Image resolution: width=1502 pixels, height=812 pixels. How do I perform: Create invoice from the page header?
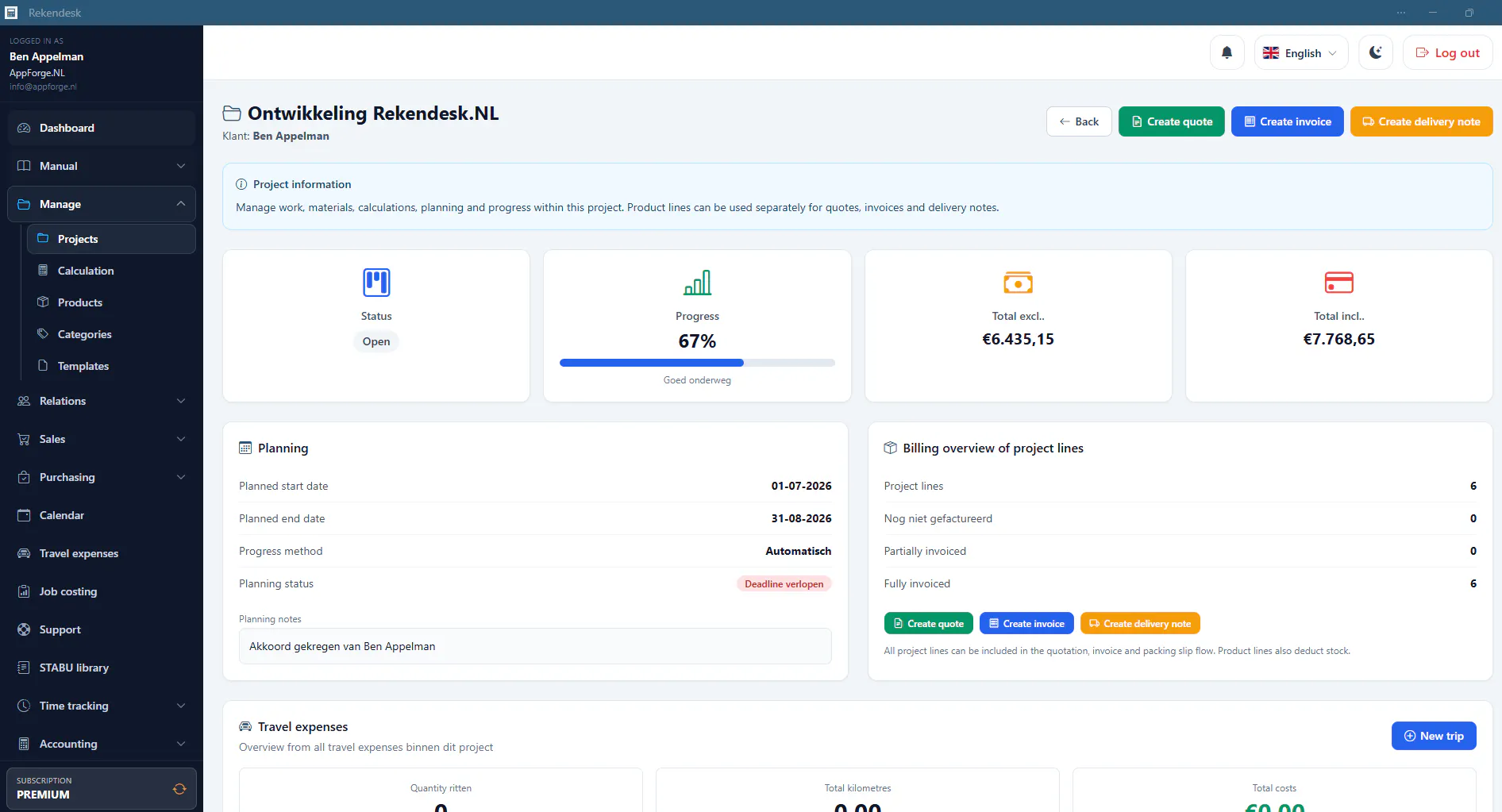(1288, 121)
